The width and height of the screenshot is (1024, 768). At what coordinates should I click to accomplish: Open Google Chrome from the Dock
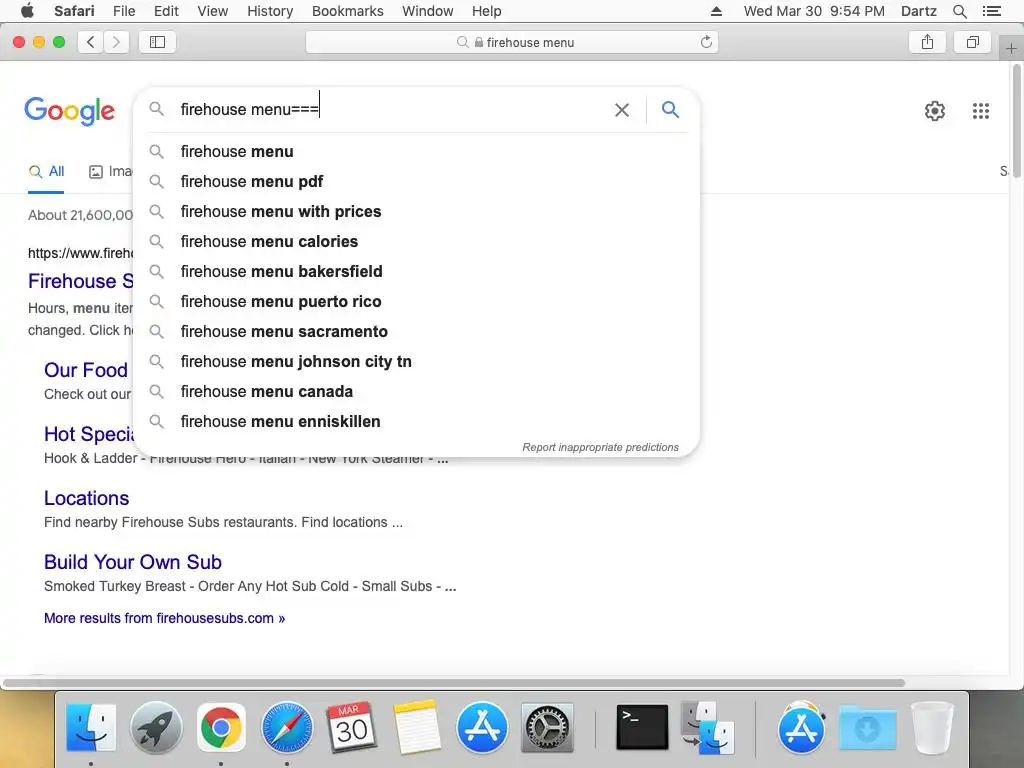221,727
